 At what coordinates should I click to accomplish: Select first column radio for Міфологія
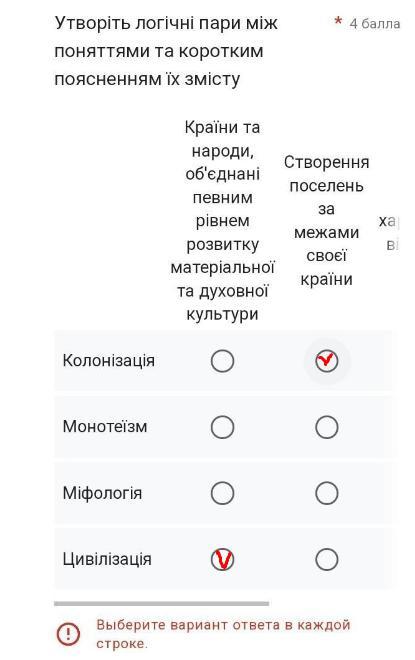tap(222, 493)
